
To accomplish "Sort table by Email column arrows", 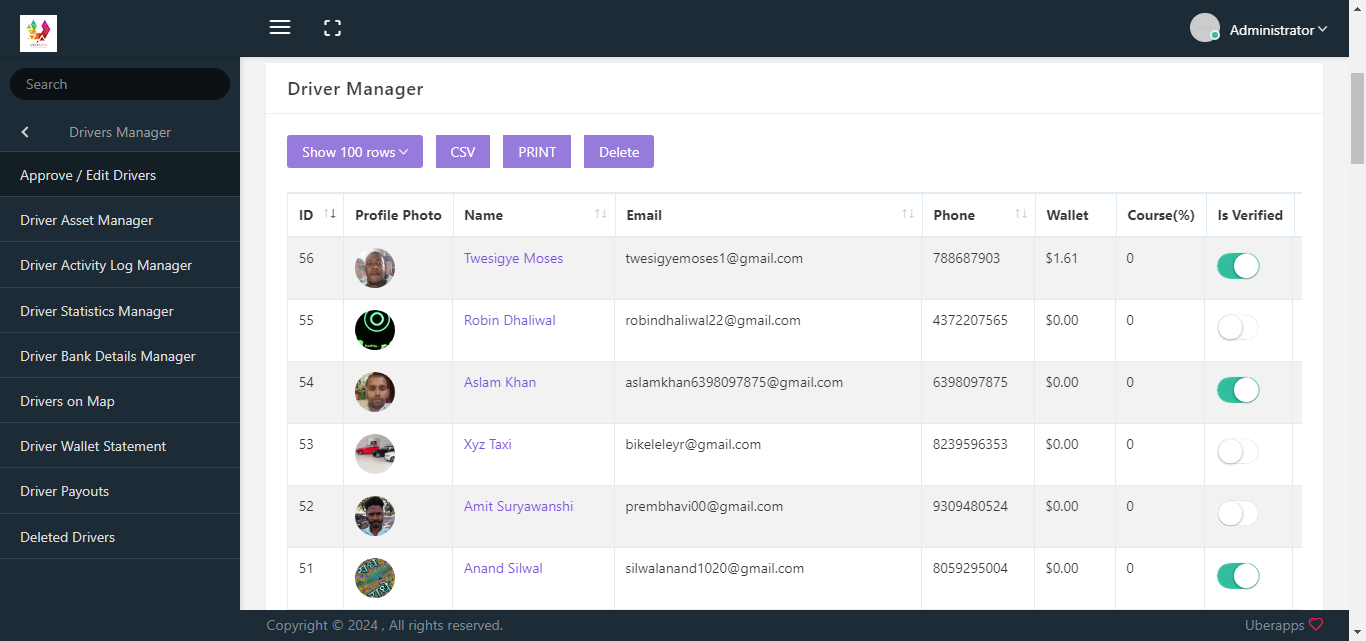I will coord(908,214).
